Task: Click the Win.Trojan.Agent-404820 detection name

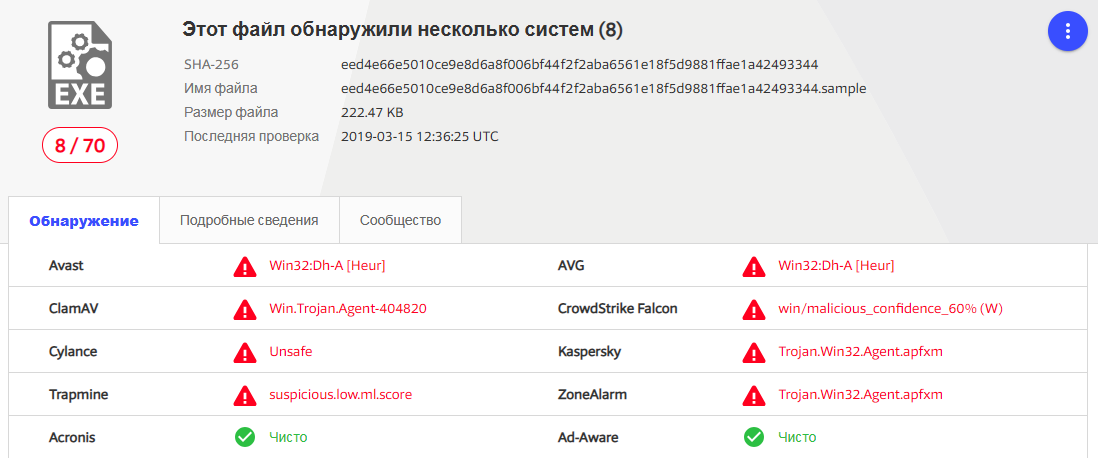Action: tap(348, 308)
